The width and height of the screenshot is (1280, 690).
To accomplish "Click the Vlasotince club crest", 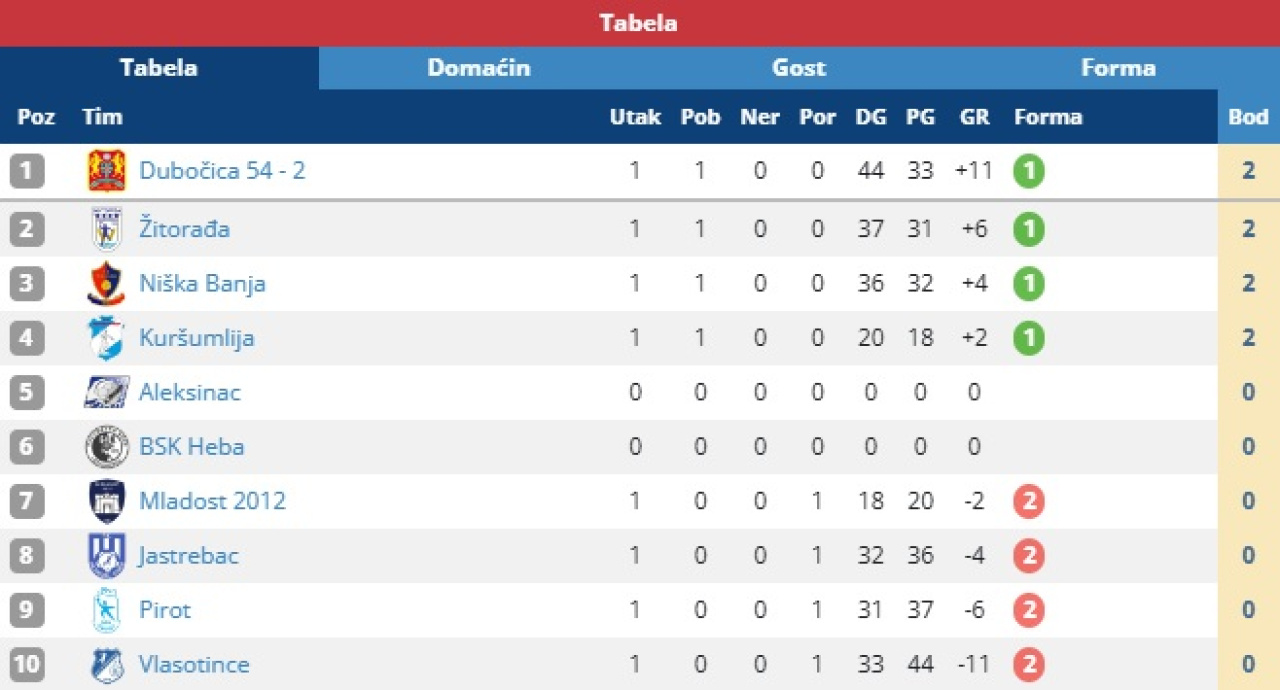I will click(x=106, y=665).
